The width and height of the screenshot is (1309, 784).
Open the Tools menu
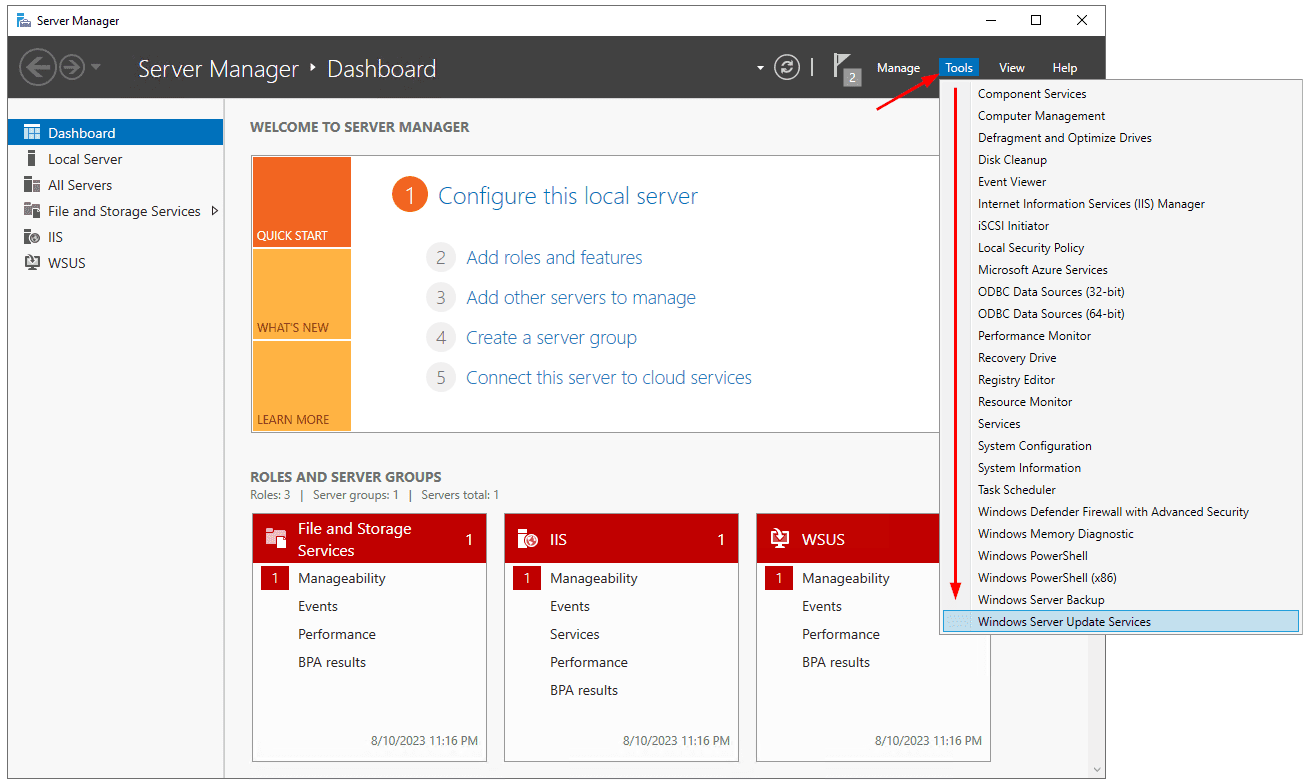click(x=959, y=68)
